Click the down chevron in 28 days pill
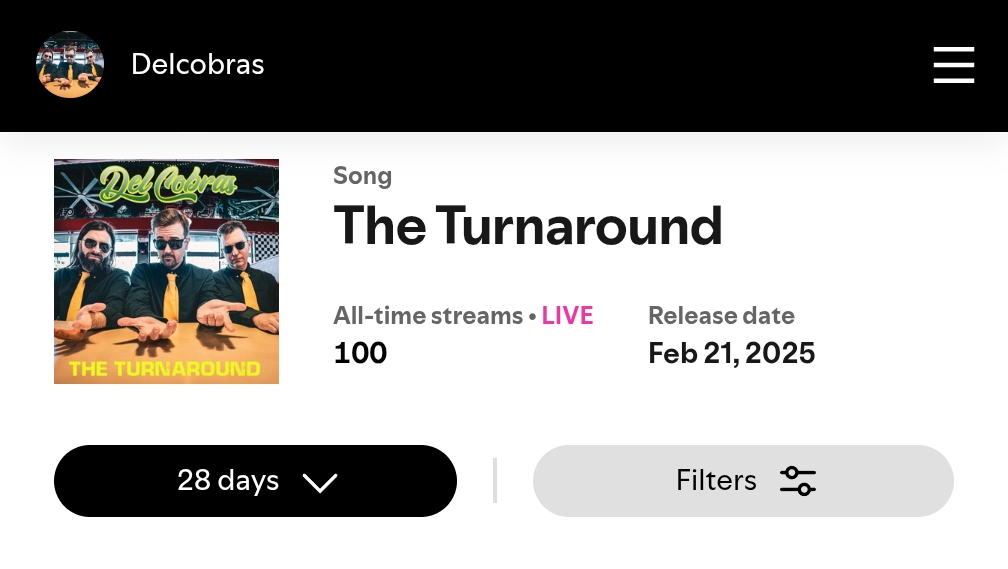The image size is (1008, 569). pos(320,483)
